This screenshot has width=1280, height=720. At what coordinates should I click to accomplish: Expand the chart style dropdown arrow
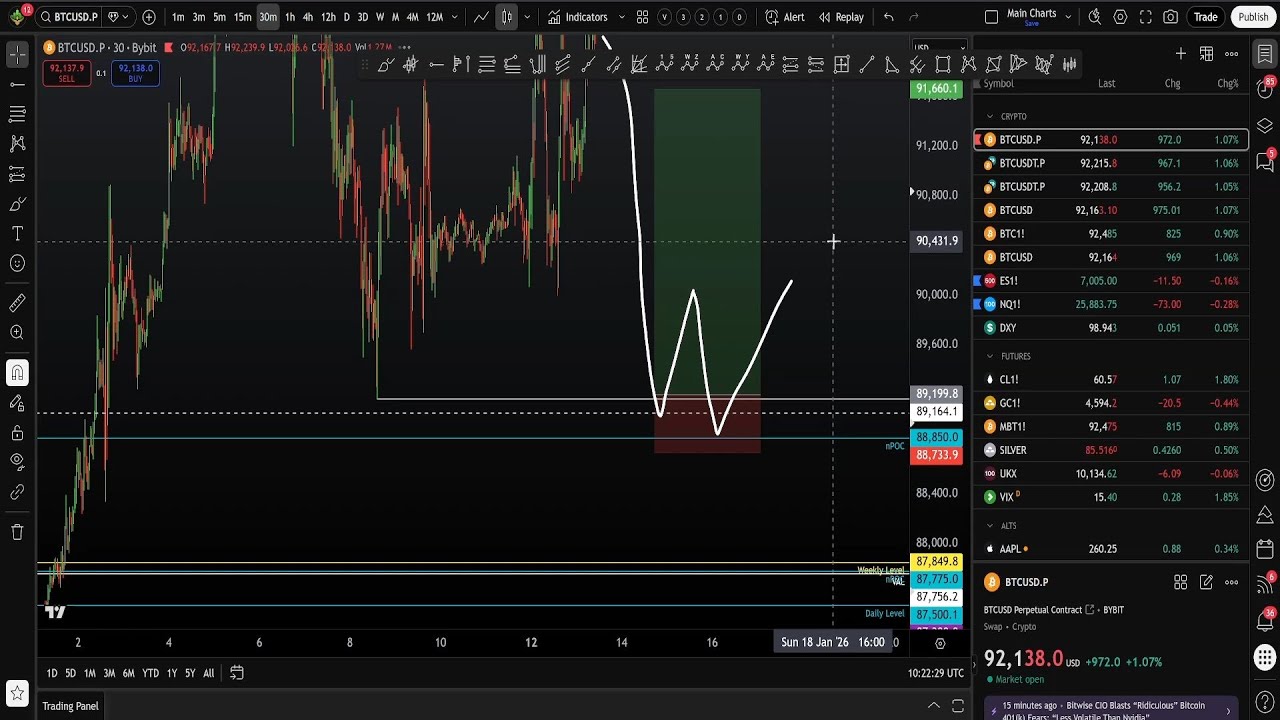(527, 17)
